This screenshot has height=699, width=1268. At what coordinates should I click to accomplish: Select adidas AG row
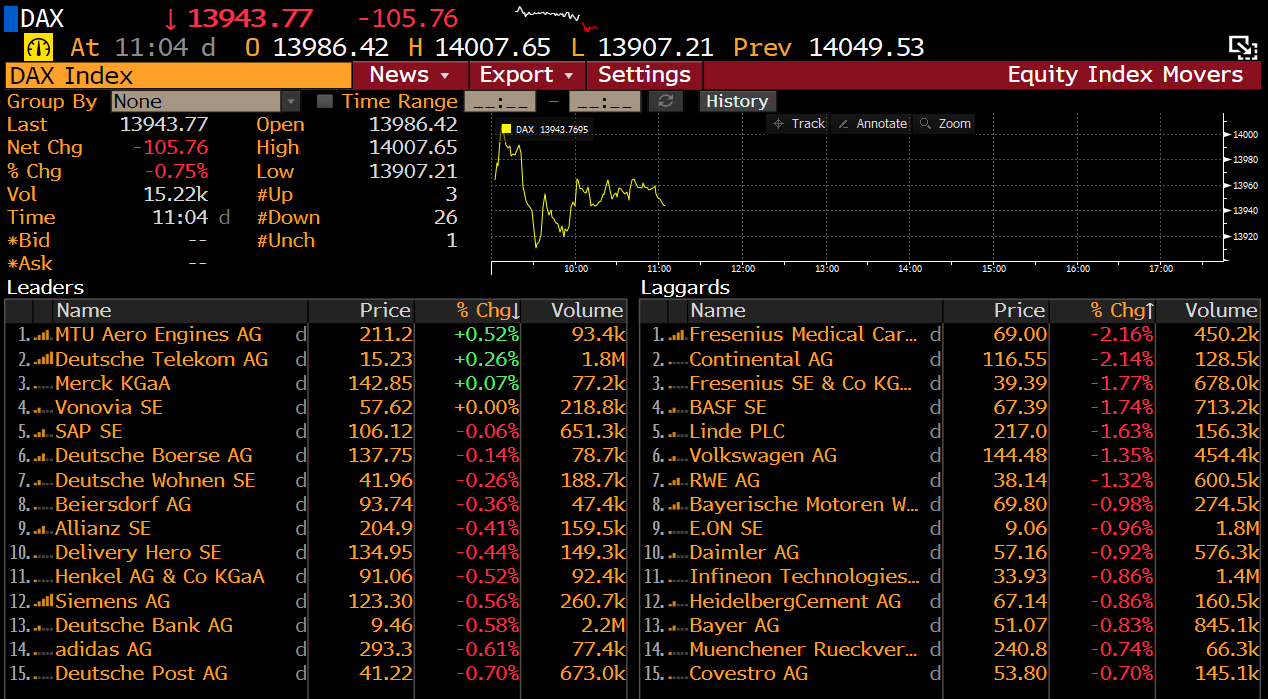(x=316, y=649)
